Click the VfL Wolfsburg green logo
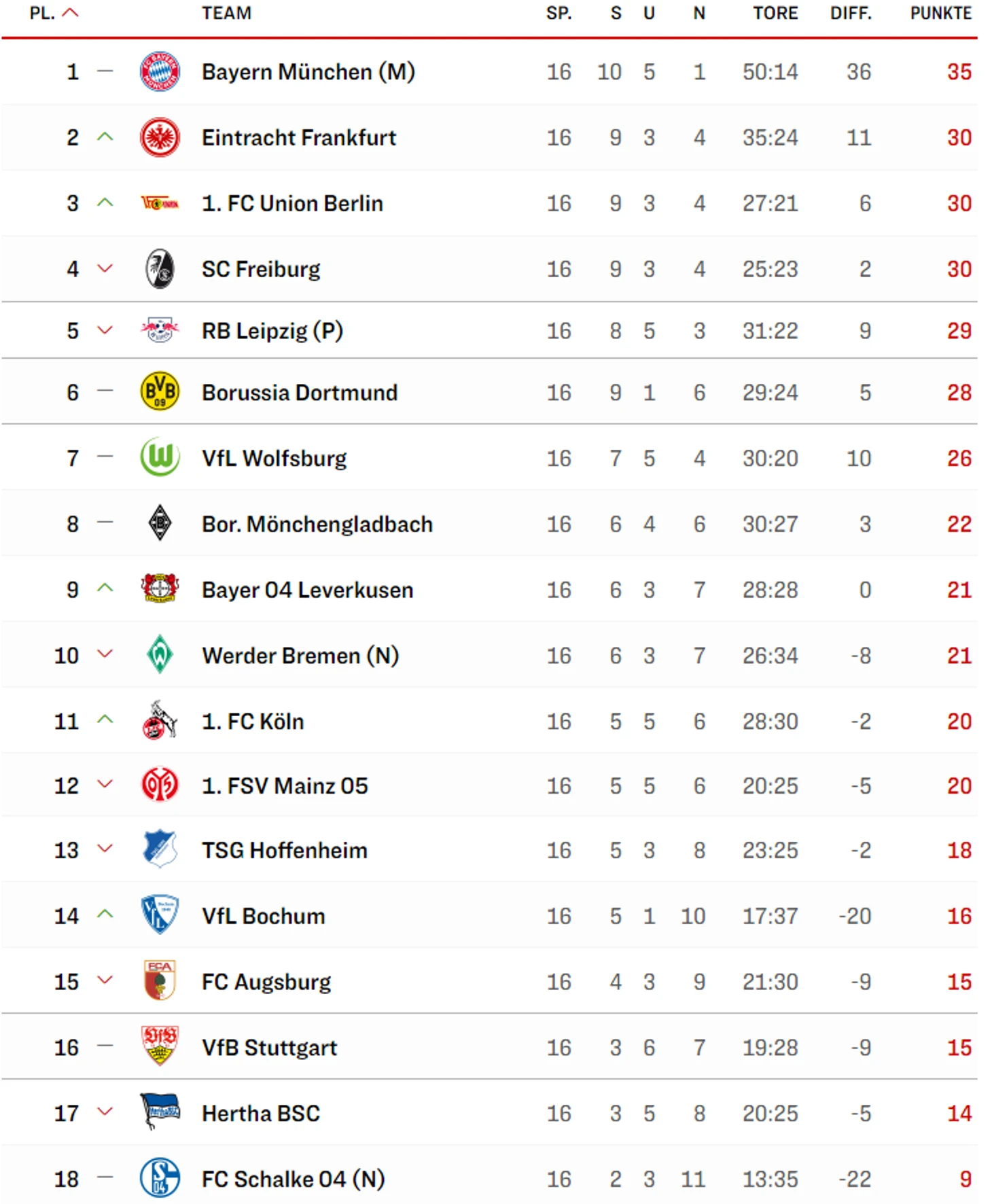This screenshot has height=1204, width=992. coord(160,457)
